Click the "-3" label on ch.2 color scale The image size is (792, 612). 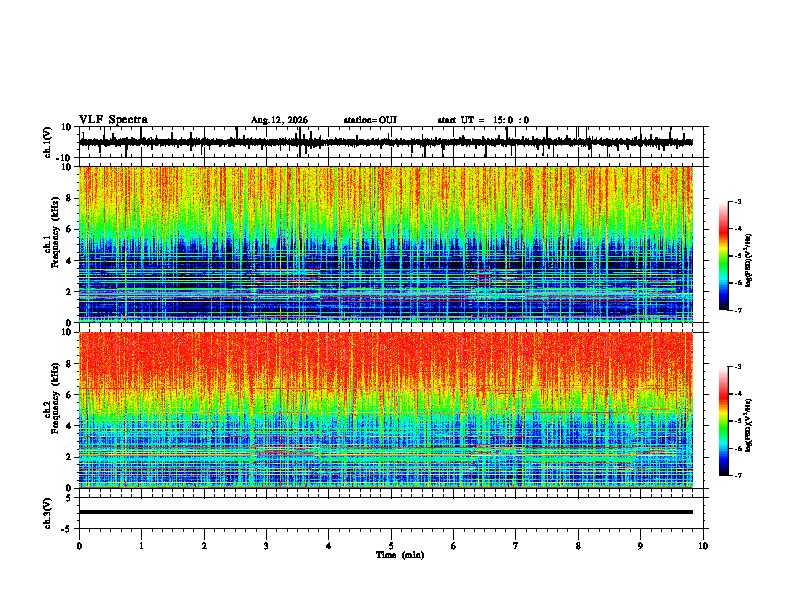[737, 367]
